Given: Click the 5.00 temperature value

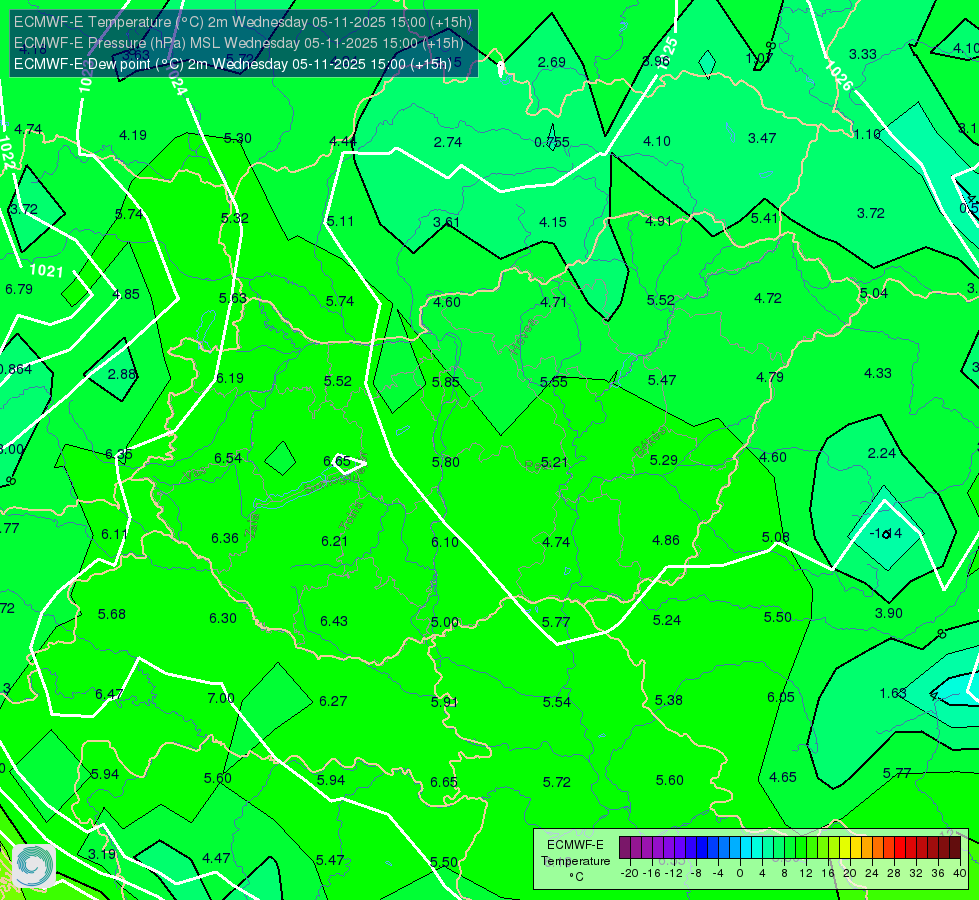Looking at the screenshot, I should (x=445, y=623).
